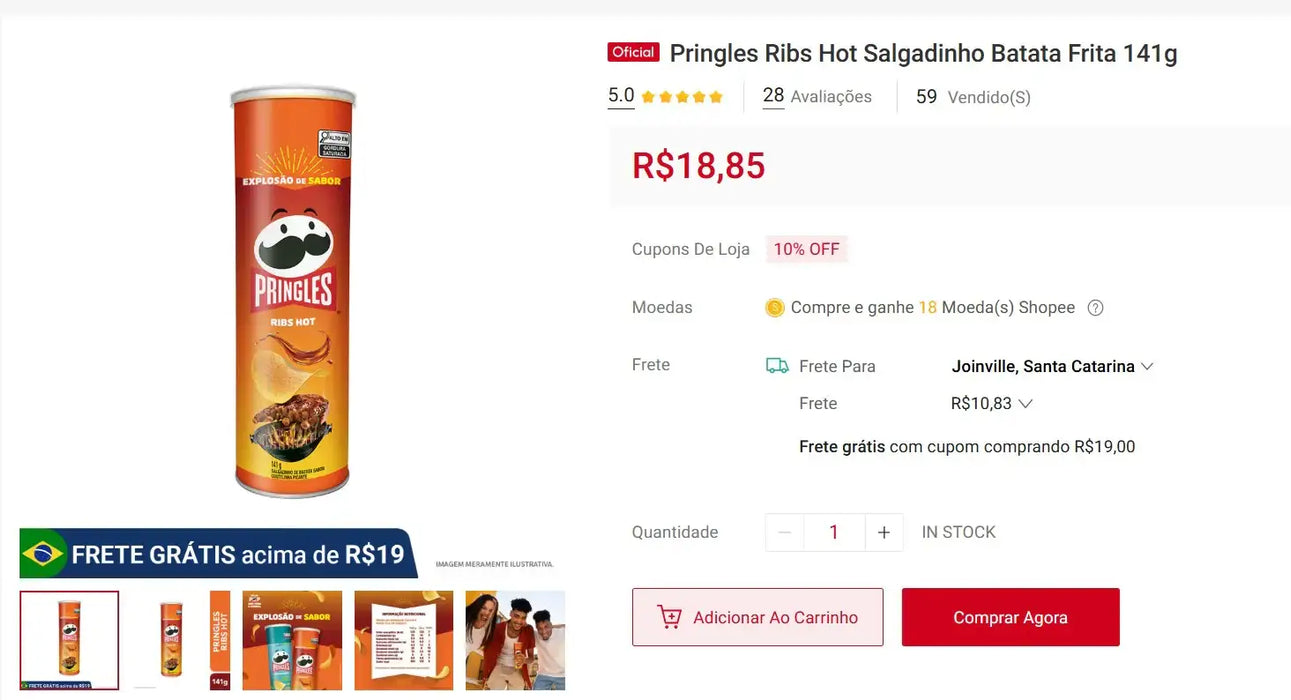Click the delivery truck icon next to Frete Para
This screenshot has height=700, width=1291.
pyautogui.click(x=777, y=366)
